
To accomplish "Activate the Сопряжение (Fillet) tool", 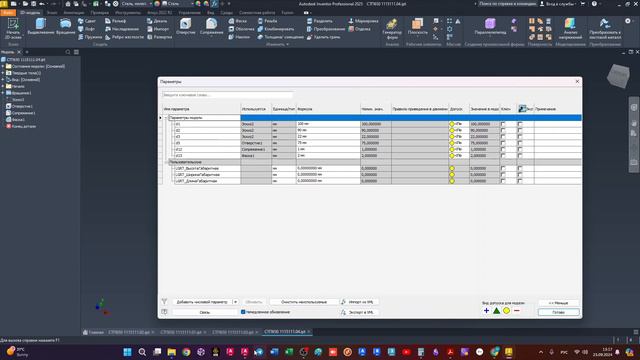I will coord(211,27).
